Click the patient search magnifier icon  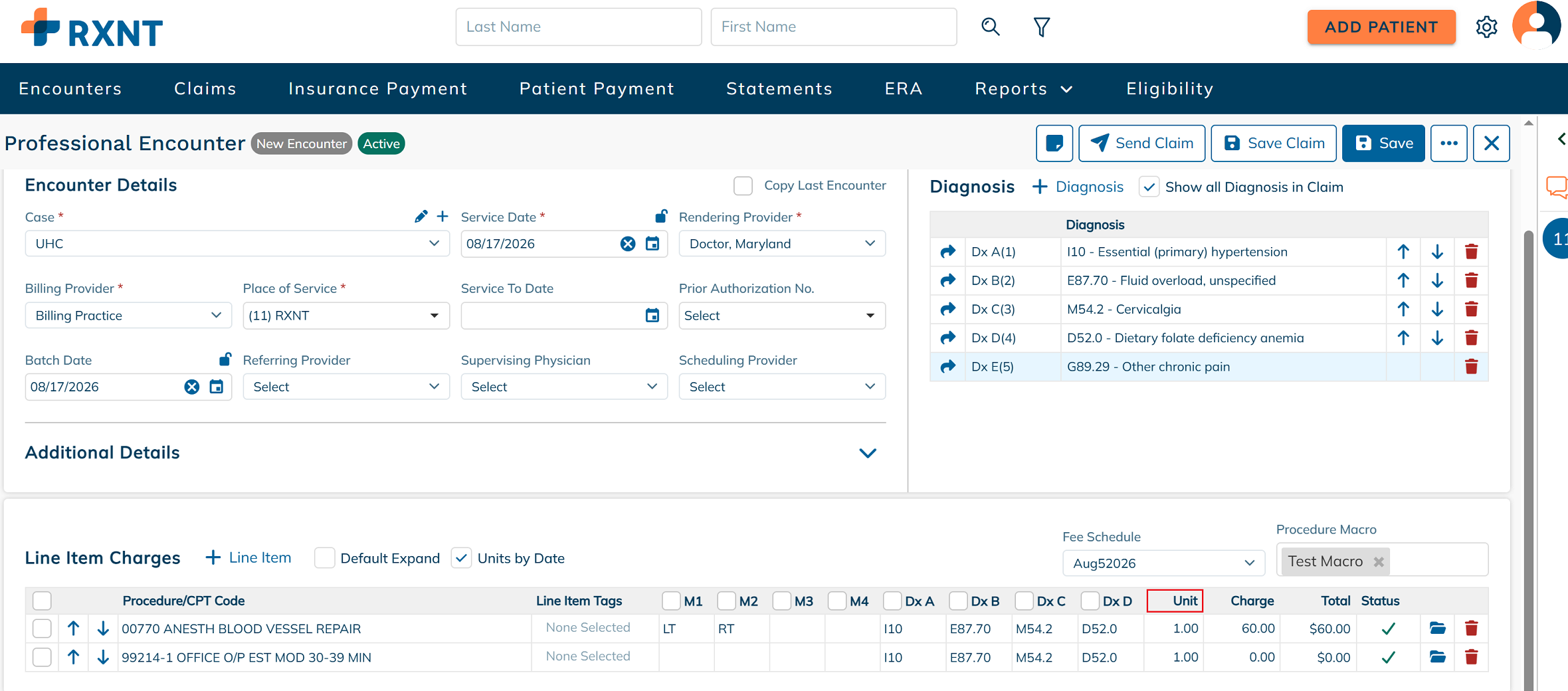(x=990, y=27)
